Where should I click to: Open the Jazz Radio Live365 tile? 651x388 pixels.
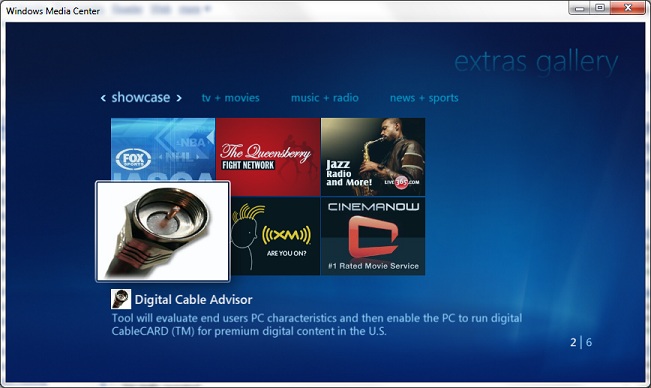(x=373, y=157)
